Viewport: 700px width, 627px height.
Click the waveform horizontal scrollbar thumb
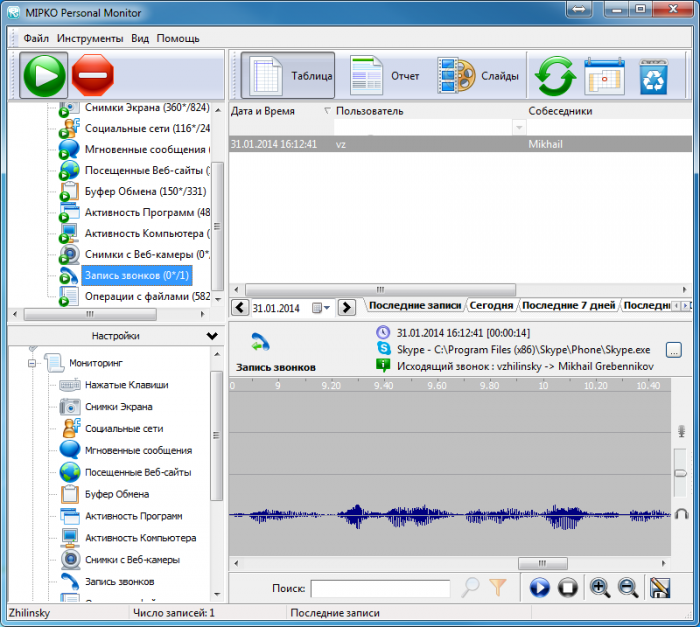click(543, 564)
